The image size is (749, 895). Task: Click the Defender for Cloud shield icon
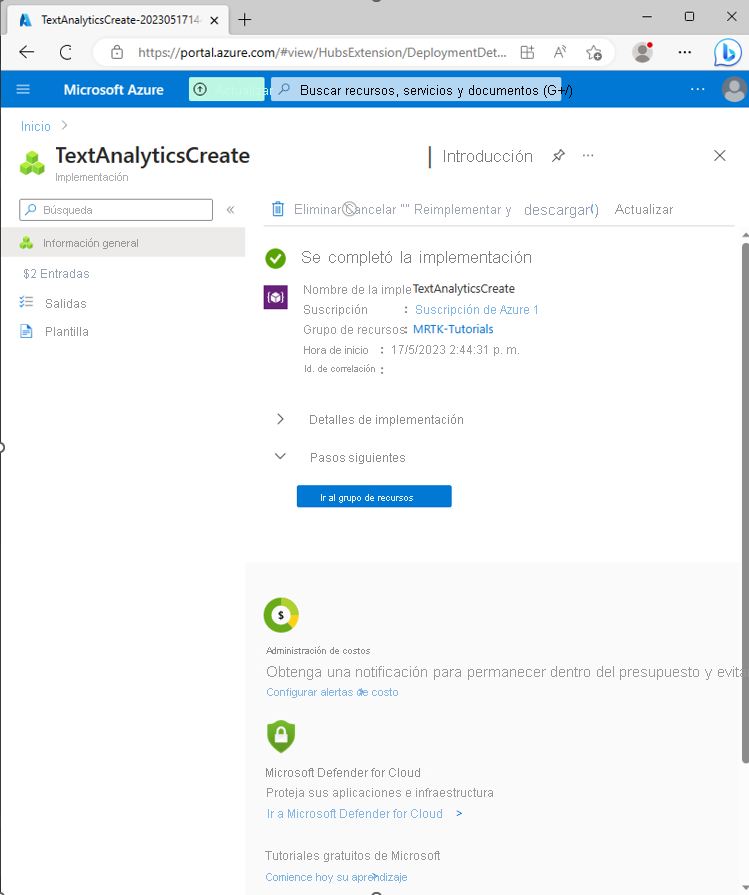coord(281,736)
